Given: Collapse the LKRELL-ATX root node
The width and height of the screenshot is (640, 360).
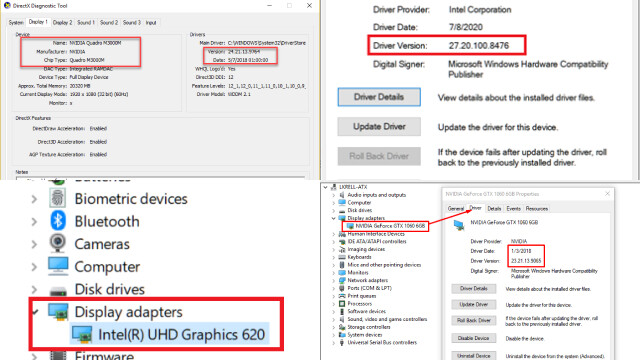Looking at the screenshot, I should [x=325, y=187].
